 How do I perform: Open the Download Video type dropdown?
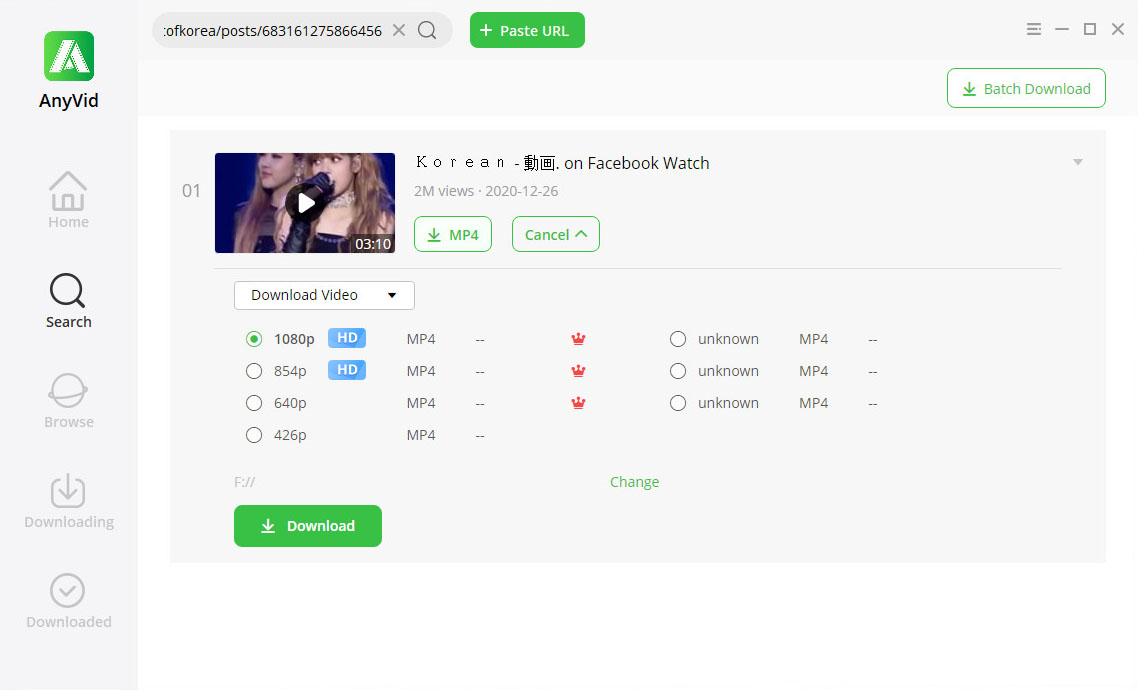[x=324, y=295]
